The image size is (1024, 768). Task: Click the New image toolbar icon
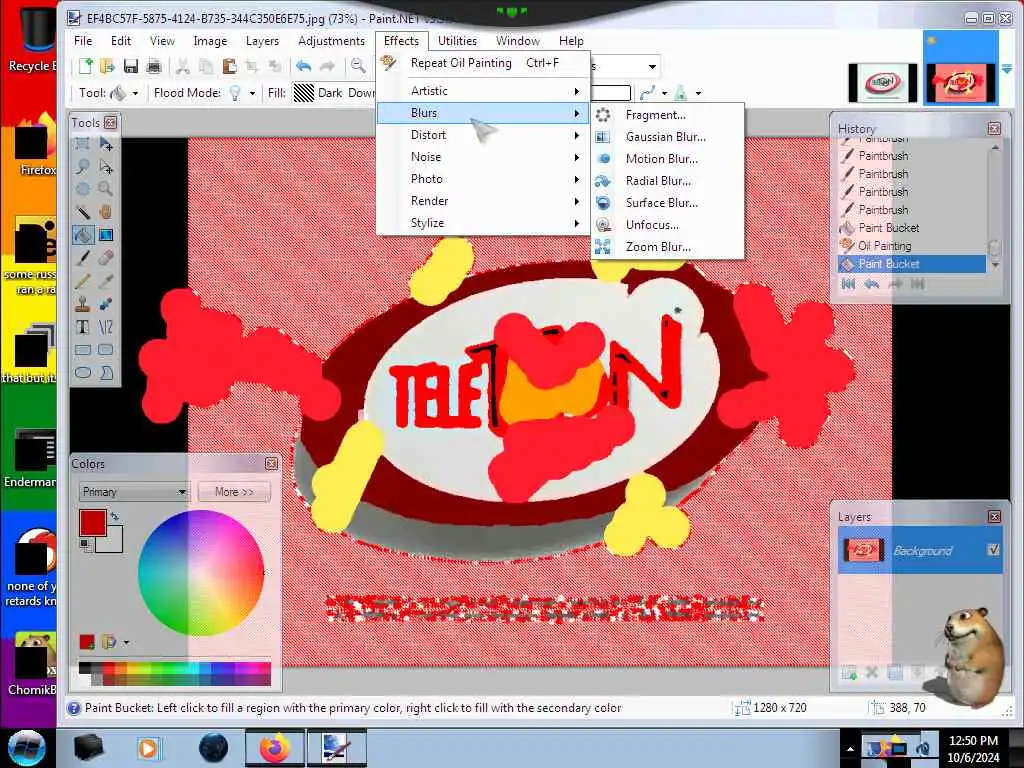86,66
